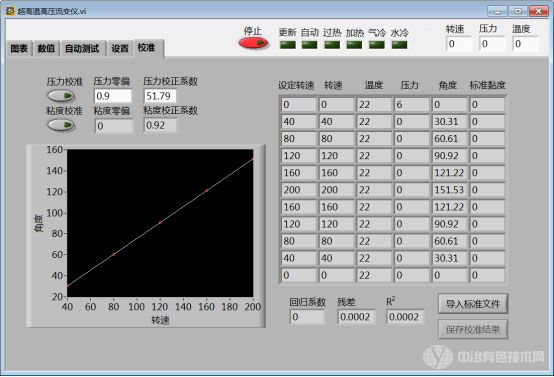
Task: Click the 压力零偏 input field
Action: point(113,96)
